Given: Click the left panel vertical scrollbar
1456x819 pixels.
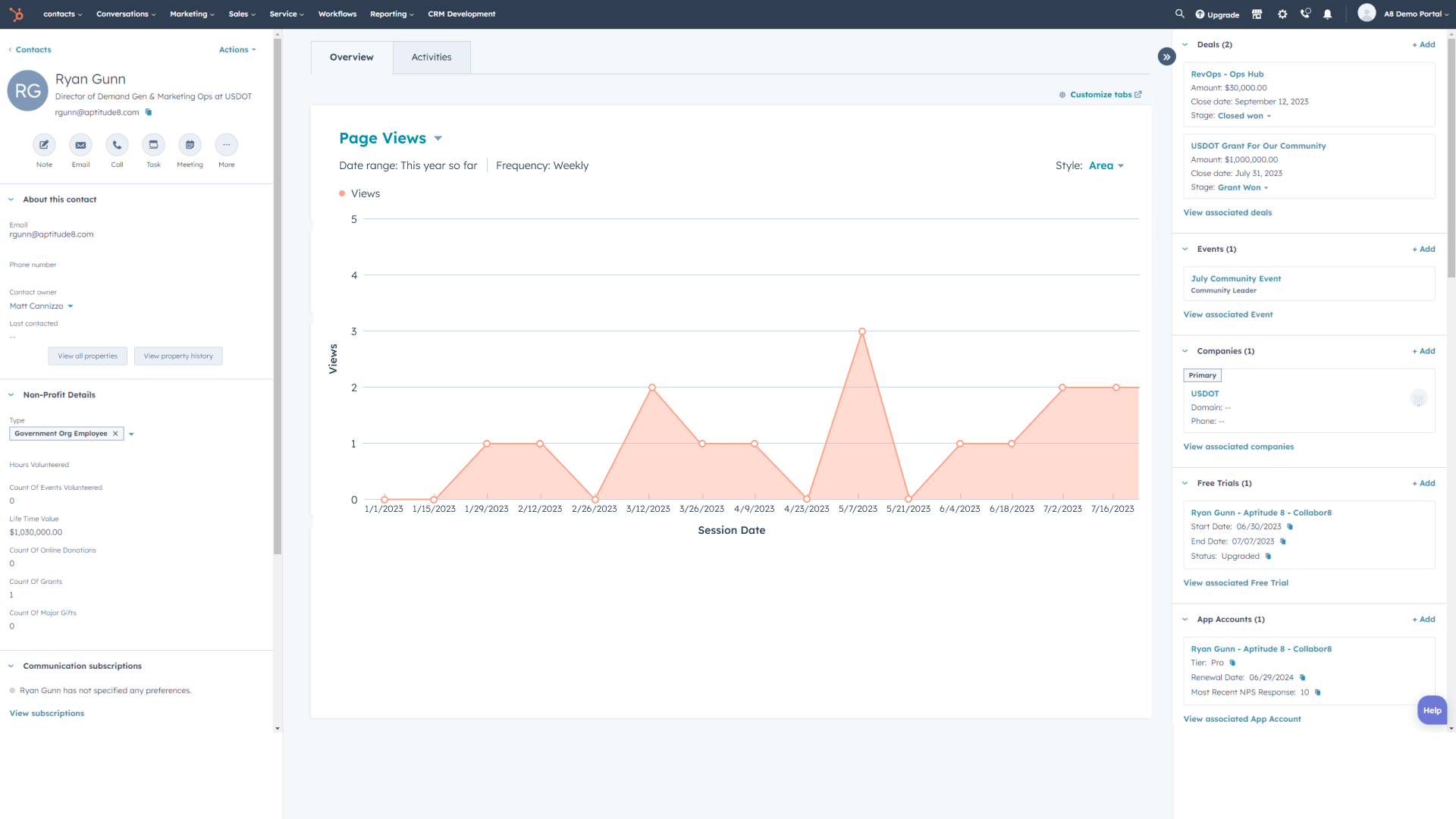Looking at the screenshot, I should click(278, 296).
